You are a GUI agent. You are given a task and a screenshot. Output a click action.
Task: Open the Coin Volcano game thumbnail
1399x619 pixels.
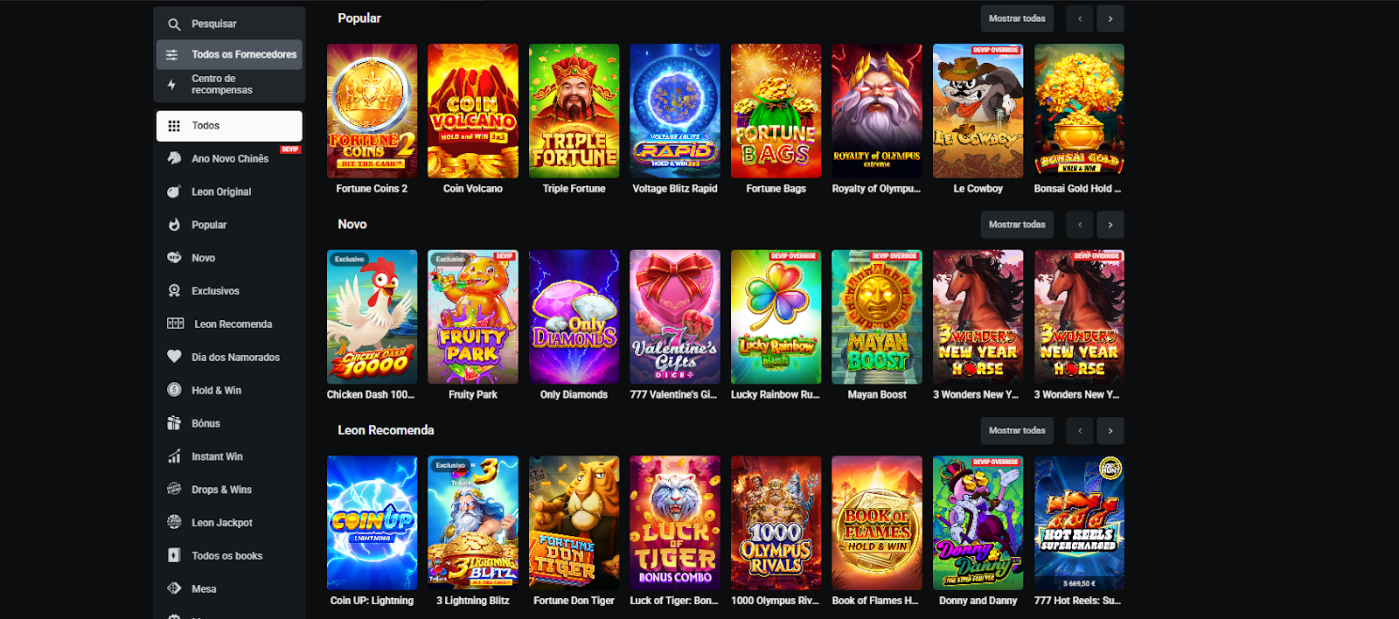click(473, 111)
